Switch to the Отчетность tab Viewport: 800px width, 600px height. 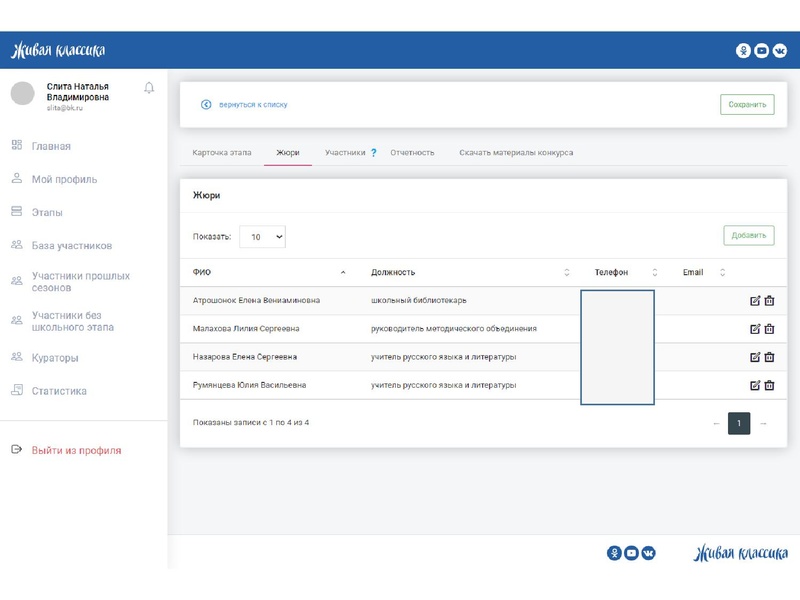412,153
